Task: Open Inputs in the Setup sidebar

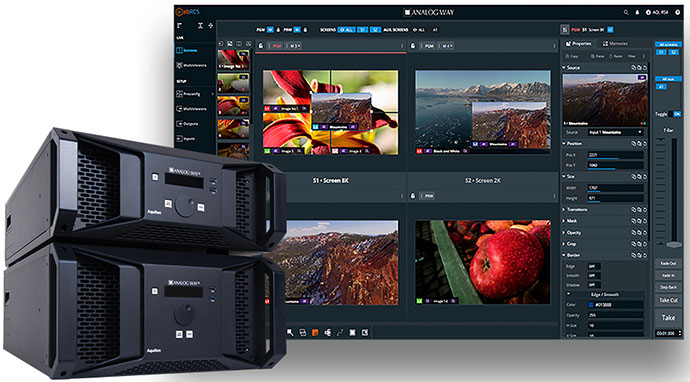Action: (x=186, y=139)
